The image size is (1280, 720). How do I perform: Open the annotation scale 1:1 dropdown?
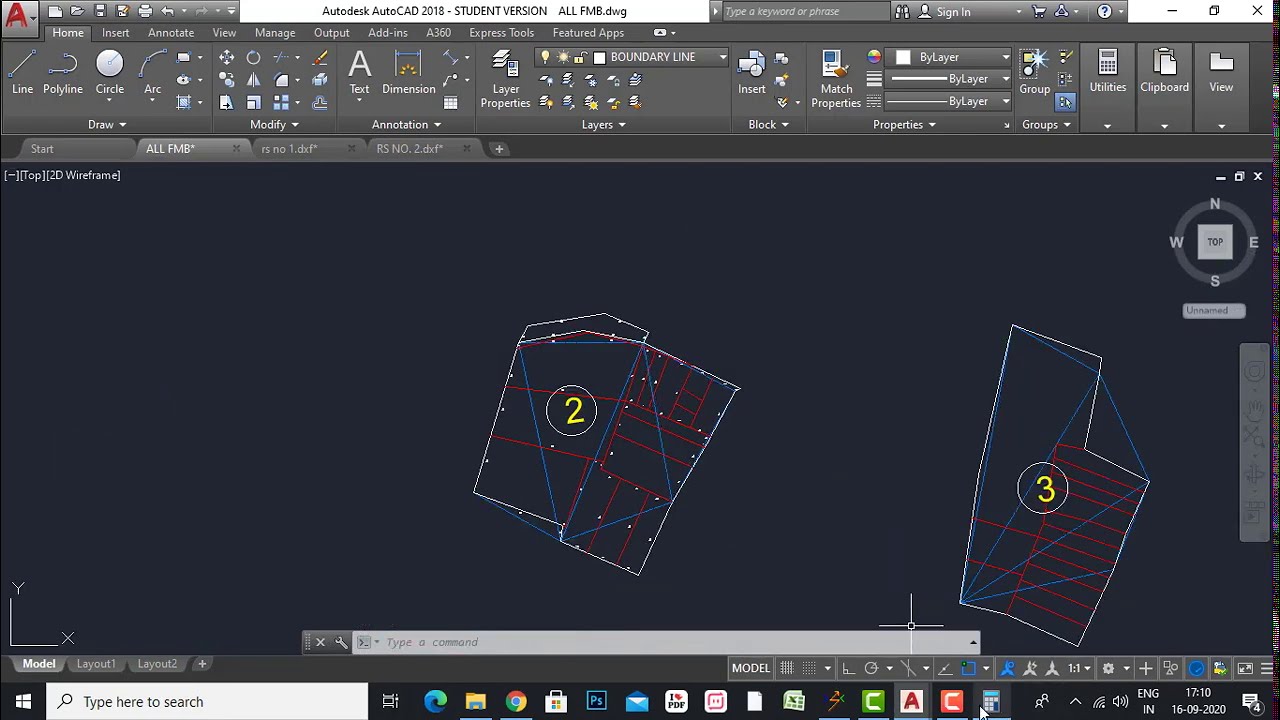[x=1078, y=668]
